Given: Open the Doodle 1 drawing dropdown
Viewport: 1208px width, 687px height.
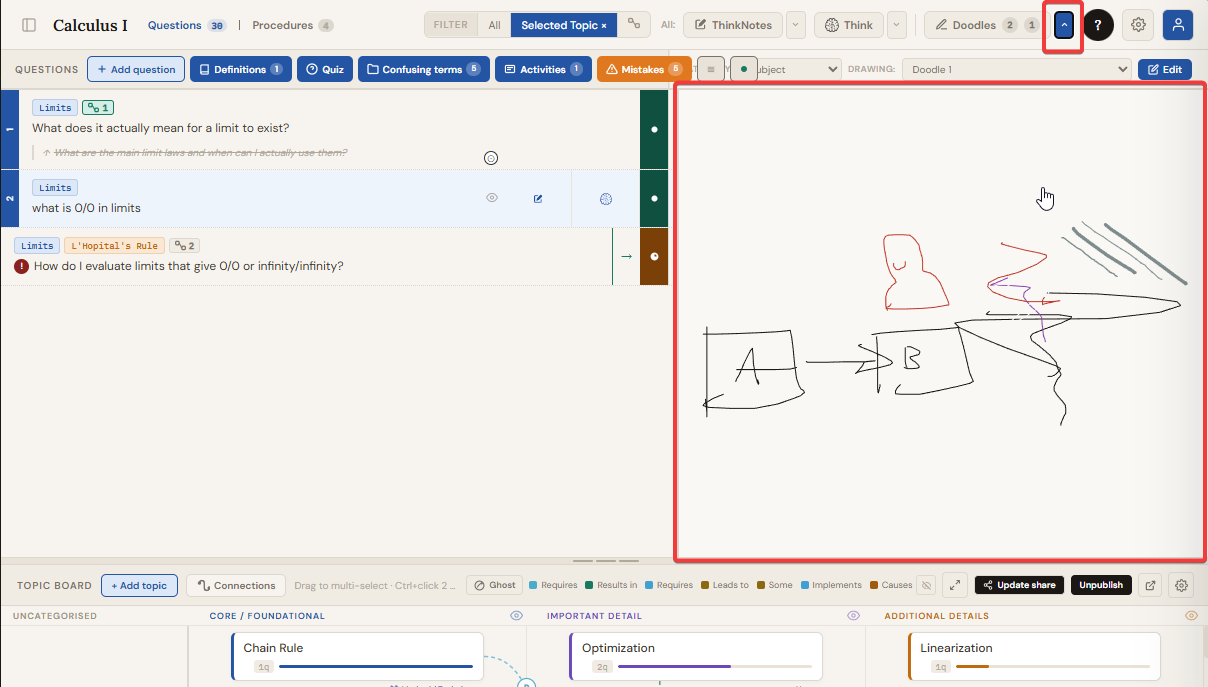Looking at the screenshot, I should click(1016, 69).
